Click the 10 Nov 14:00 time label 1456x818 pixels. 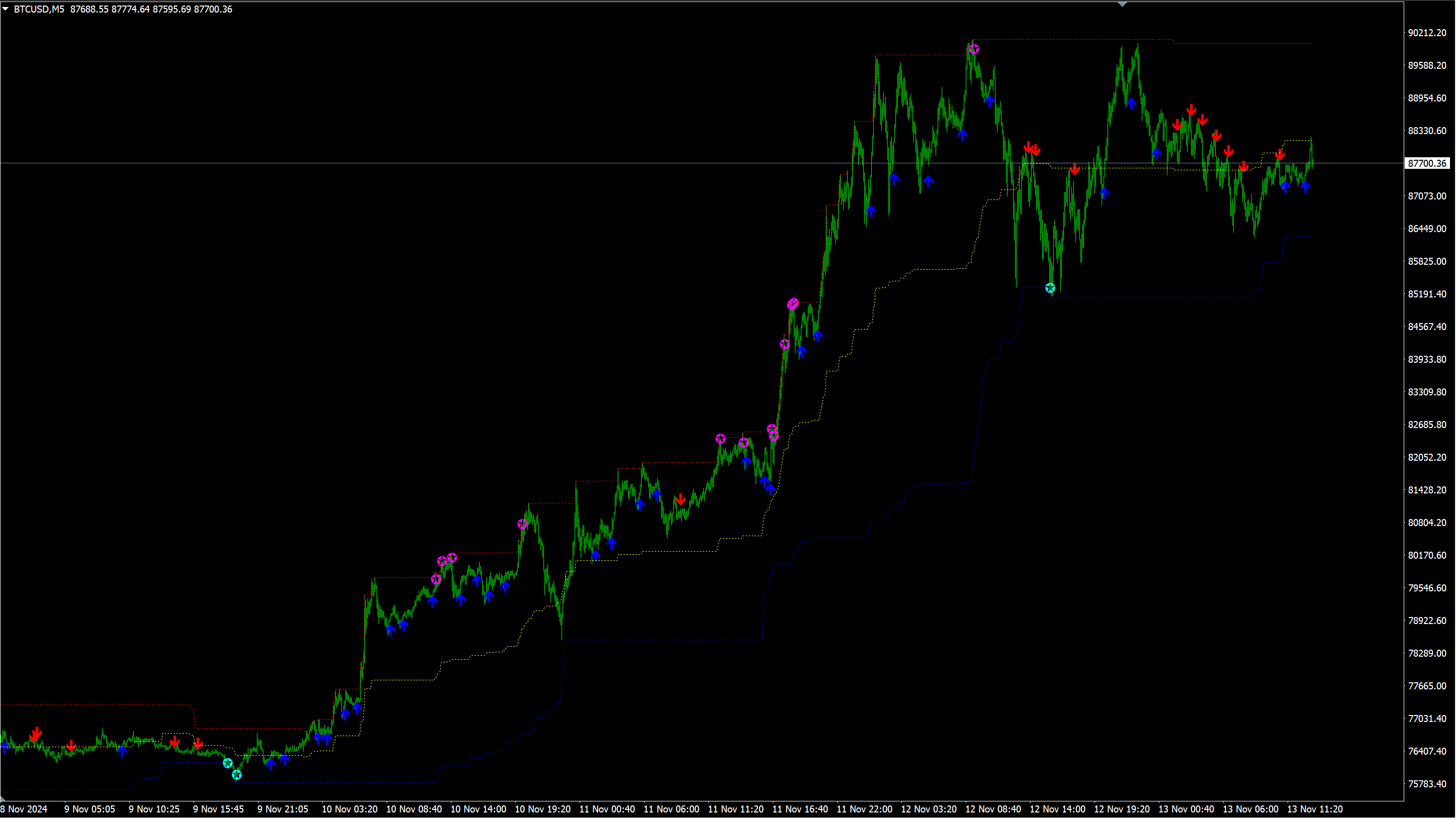coord(478,809)
